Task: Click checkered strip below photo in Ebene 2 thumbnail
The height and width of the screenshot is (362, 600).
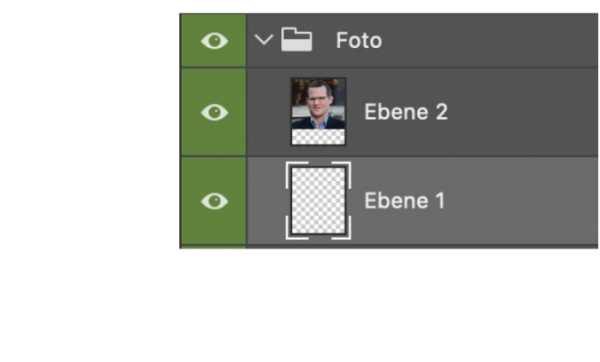Action: point(318,137)
